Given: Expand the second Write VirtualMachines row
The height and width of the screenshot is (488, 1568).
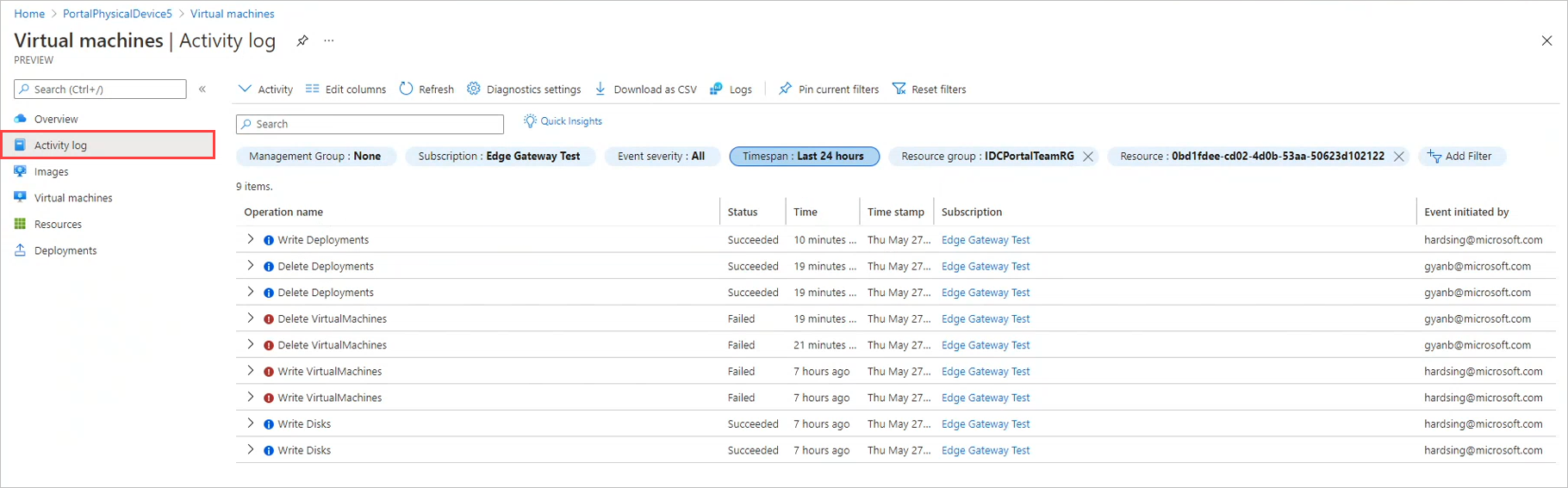Looking at the screenshot, I should (x=251, y=397).
